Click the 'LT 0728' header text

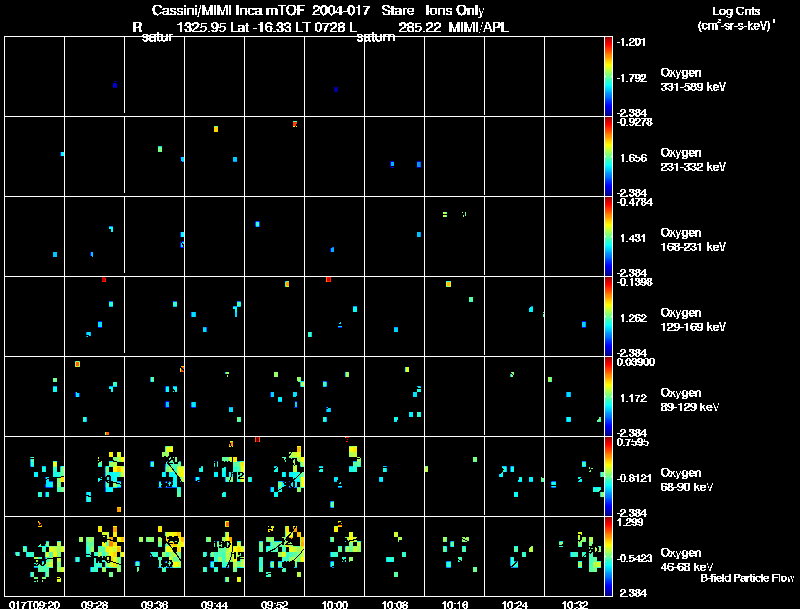323,28
